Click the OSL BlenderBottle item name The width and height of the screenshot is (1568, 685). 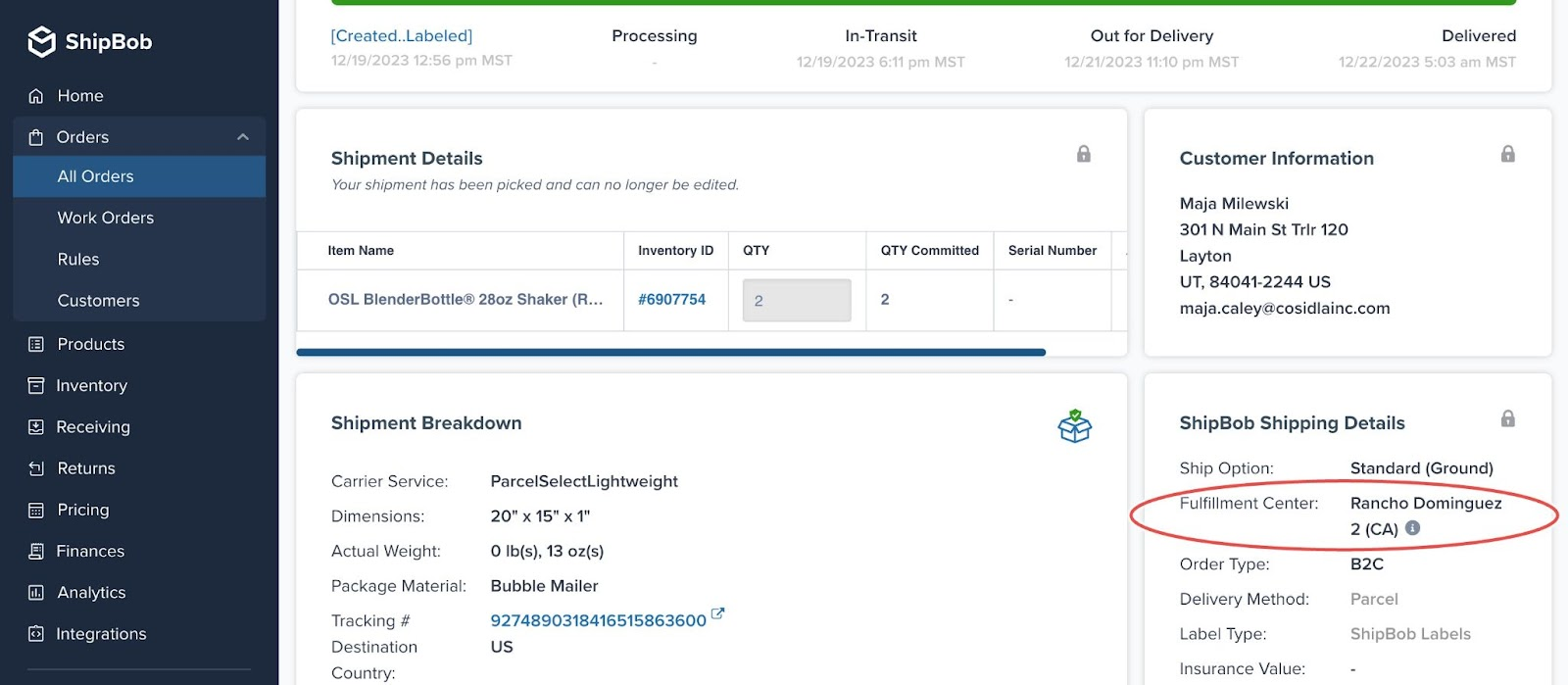(x=465, y=299)
